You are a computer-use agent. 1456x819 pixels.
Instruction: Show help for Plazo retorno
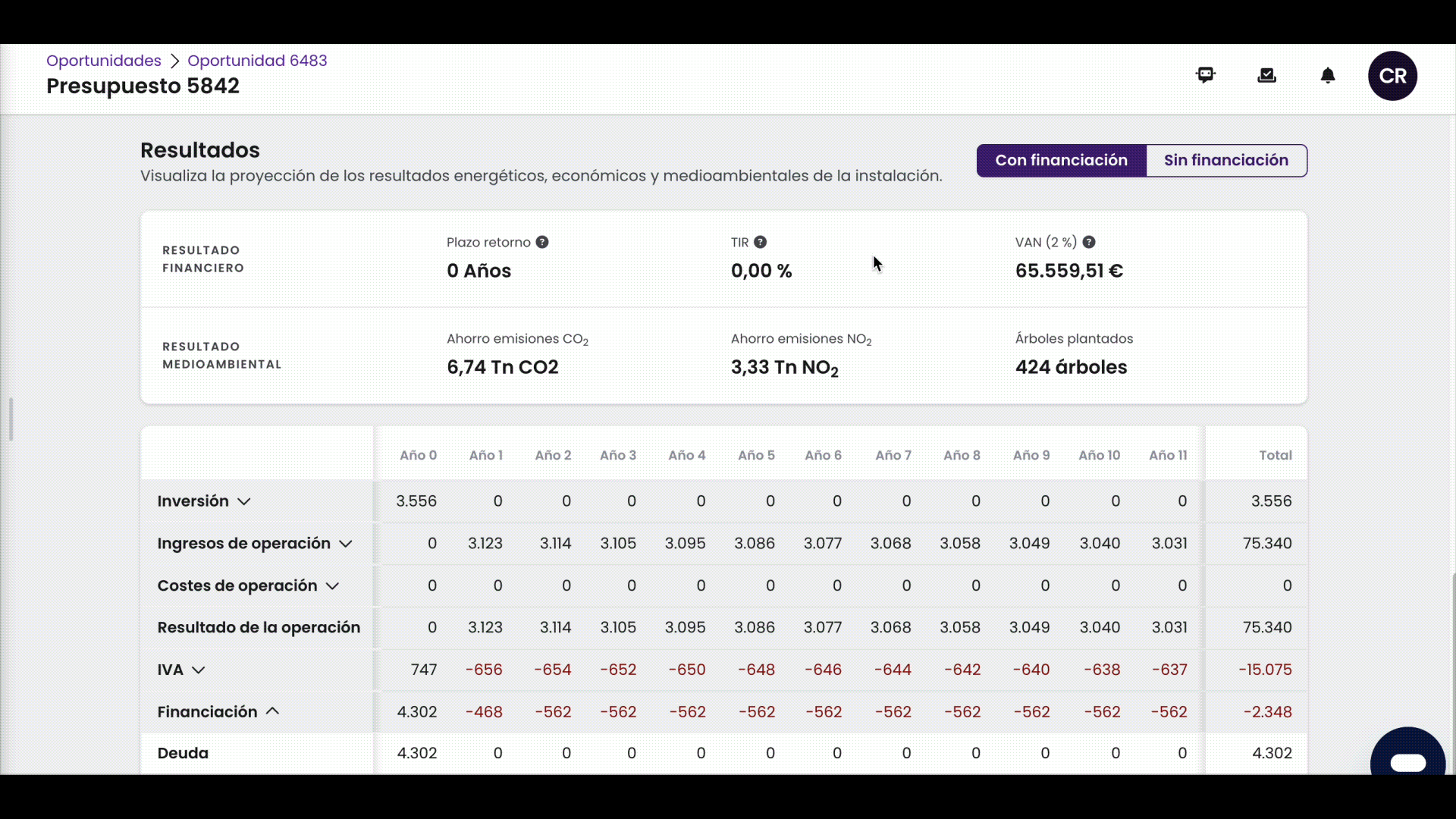[542, 242]
